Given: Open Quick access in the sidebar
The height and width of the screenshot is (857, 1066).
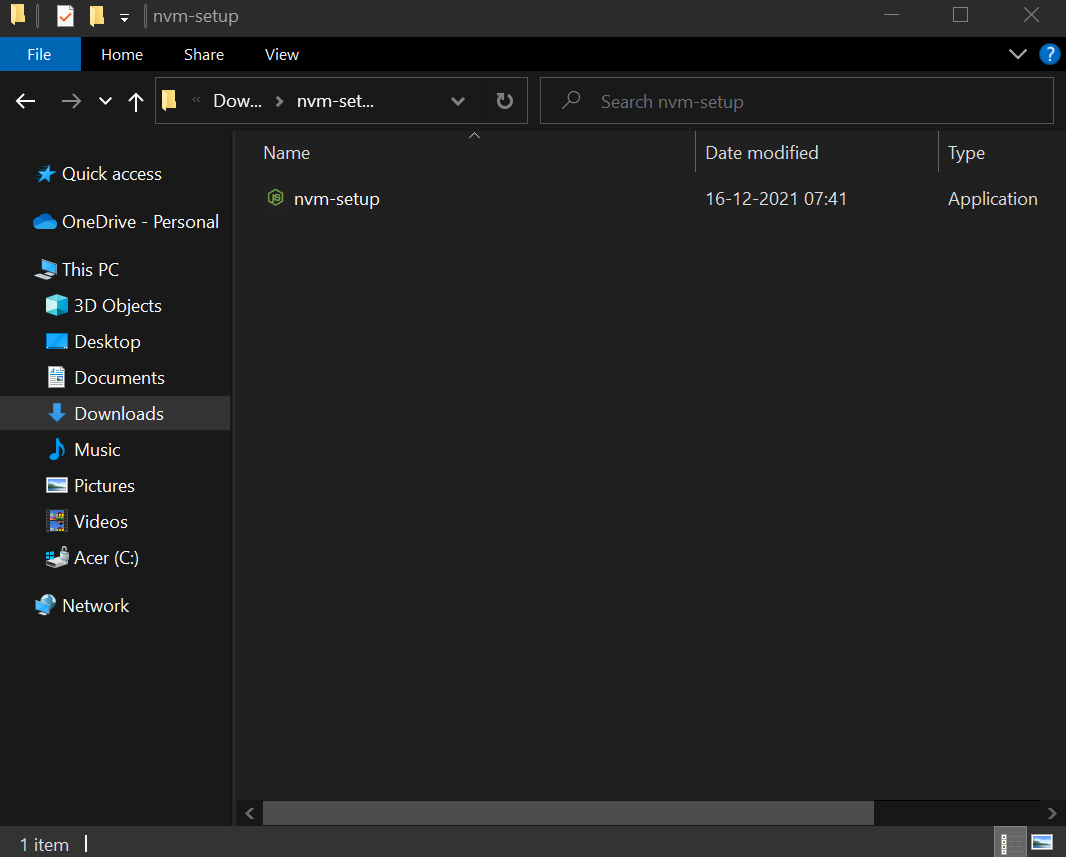Looking at the screenshot, I should pos(111,174).
